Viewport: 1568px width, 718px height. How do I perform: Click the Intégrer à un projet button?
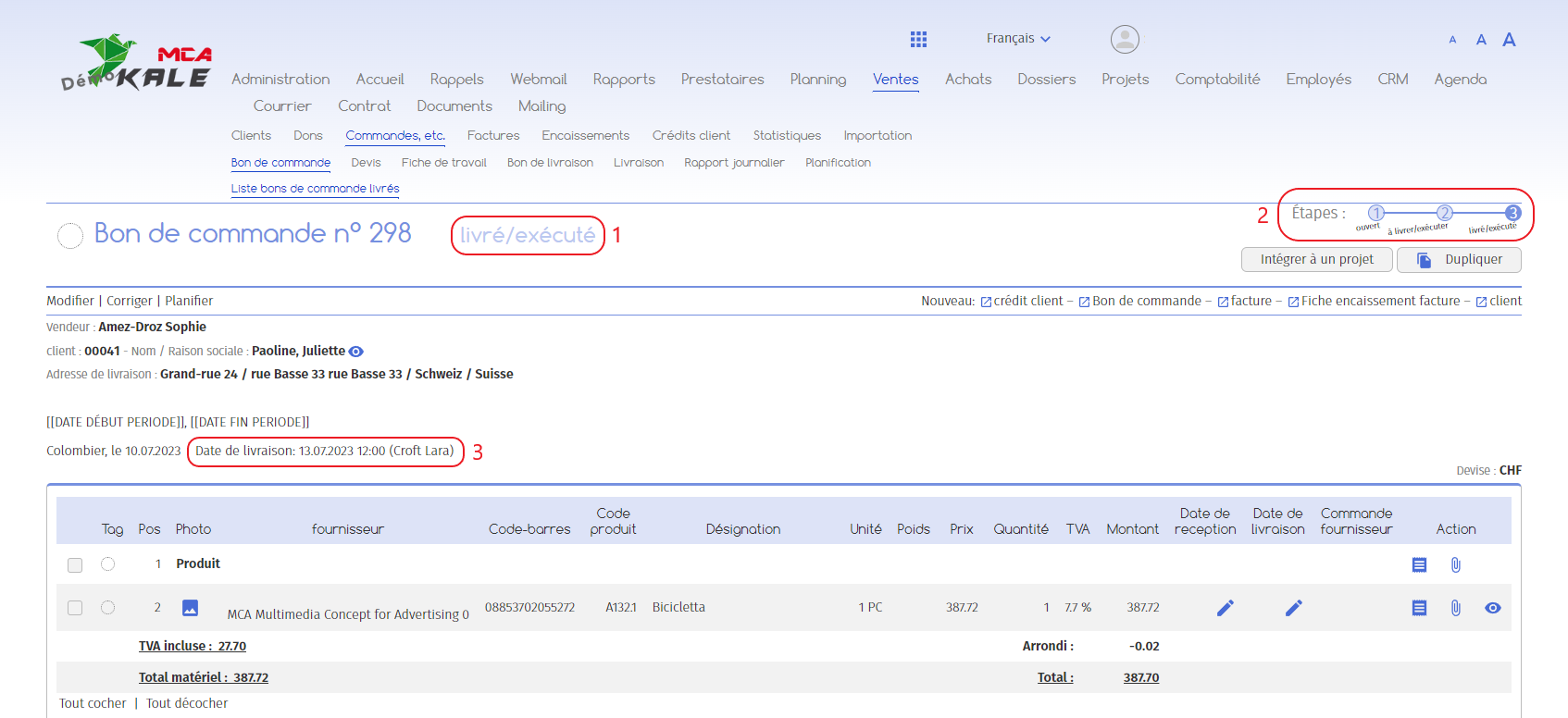[1316, 260]
